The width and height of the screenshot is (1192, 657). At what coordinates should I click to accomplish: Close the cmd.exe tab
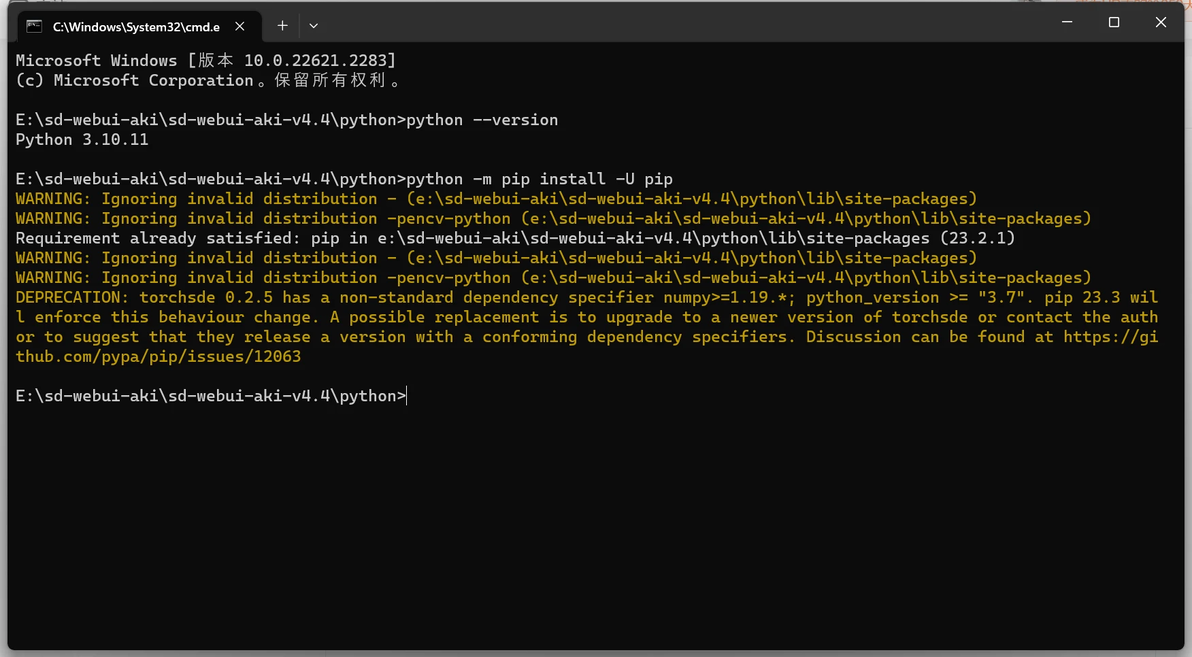pyautogui.click(x=240, y=26)
